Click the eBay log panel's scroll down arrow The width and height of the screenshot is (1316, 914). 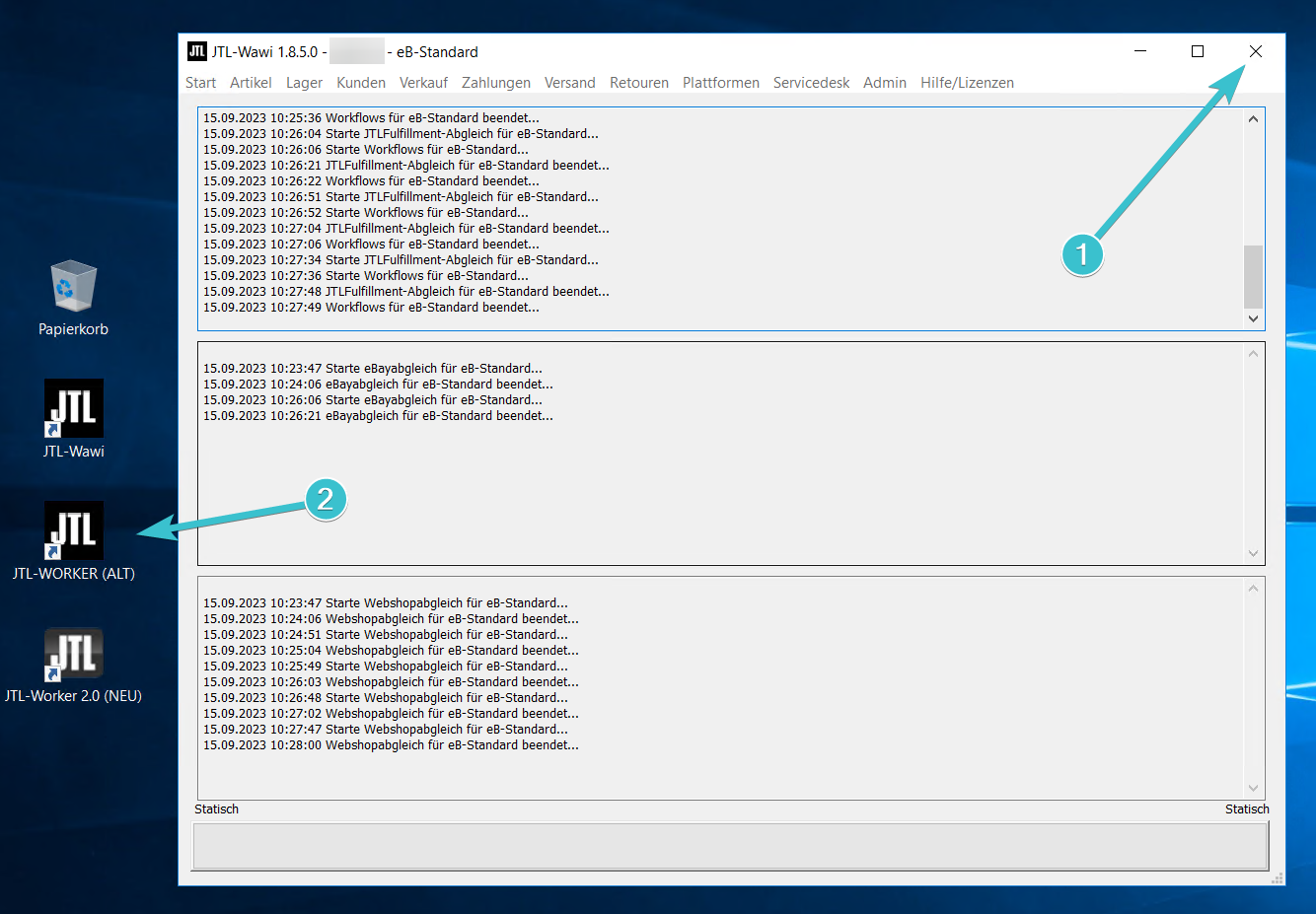[1253, 553]
